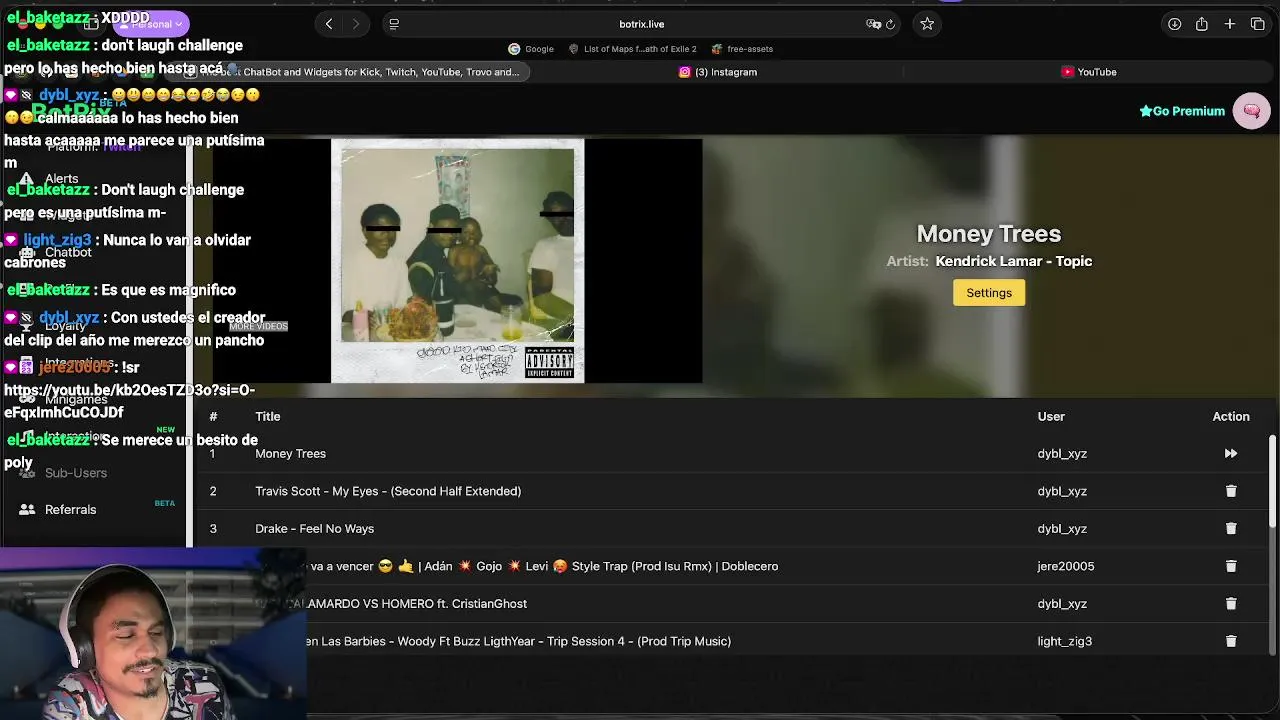Click the Action column header
Viewport: 1280px width, 720px height.
click(x=1231, y=417)
